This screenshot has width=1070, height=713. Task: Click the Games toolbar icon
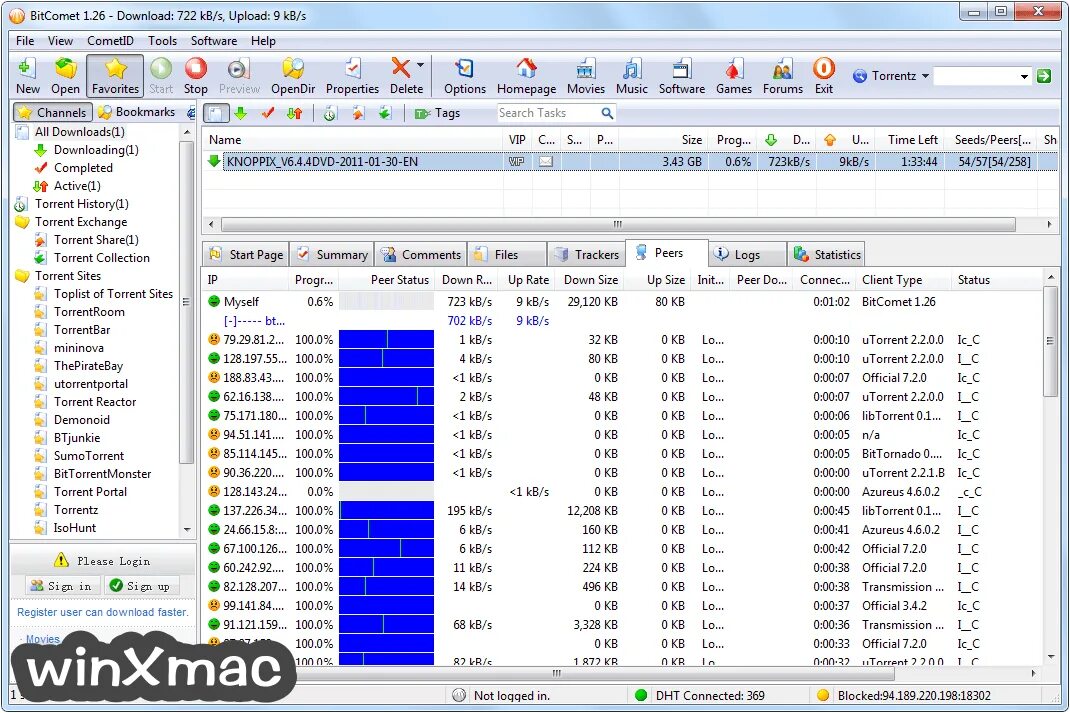[734, 76]
